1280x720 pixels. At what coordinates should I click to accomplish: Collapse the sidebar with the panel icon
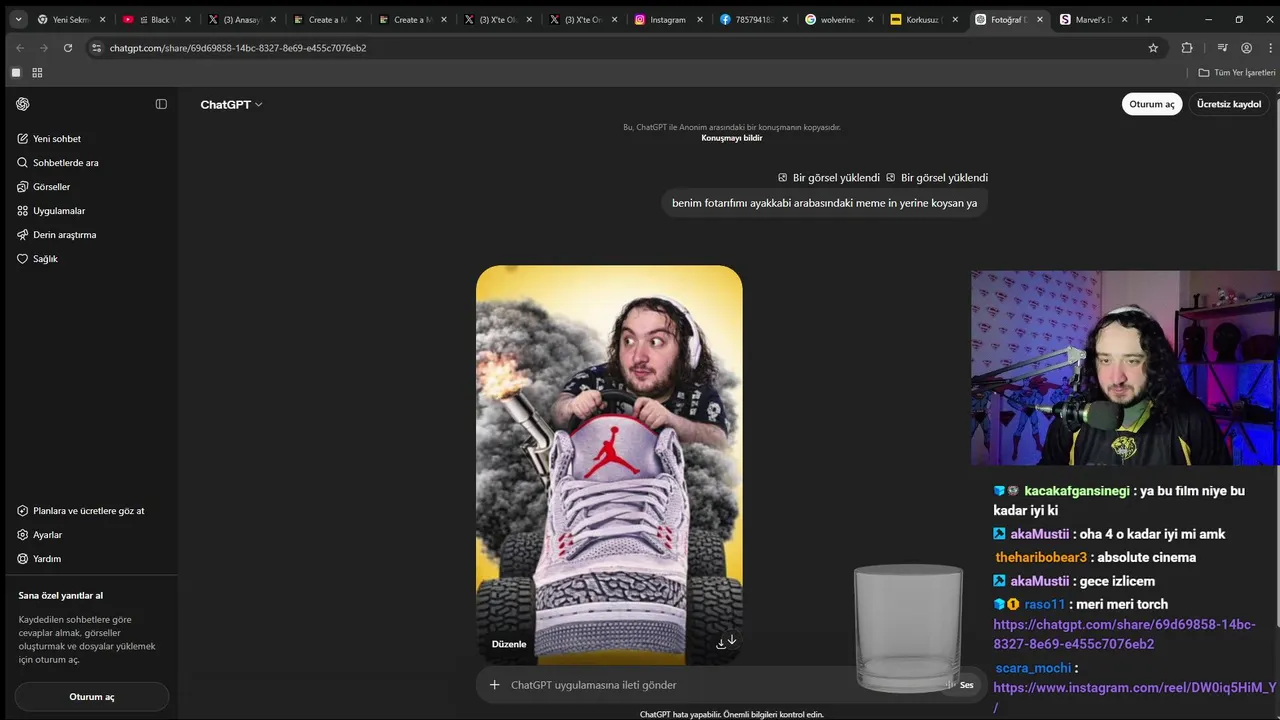tap(161, 104)
